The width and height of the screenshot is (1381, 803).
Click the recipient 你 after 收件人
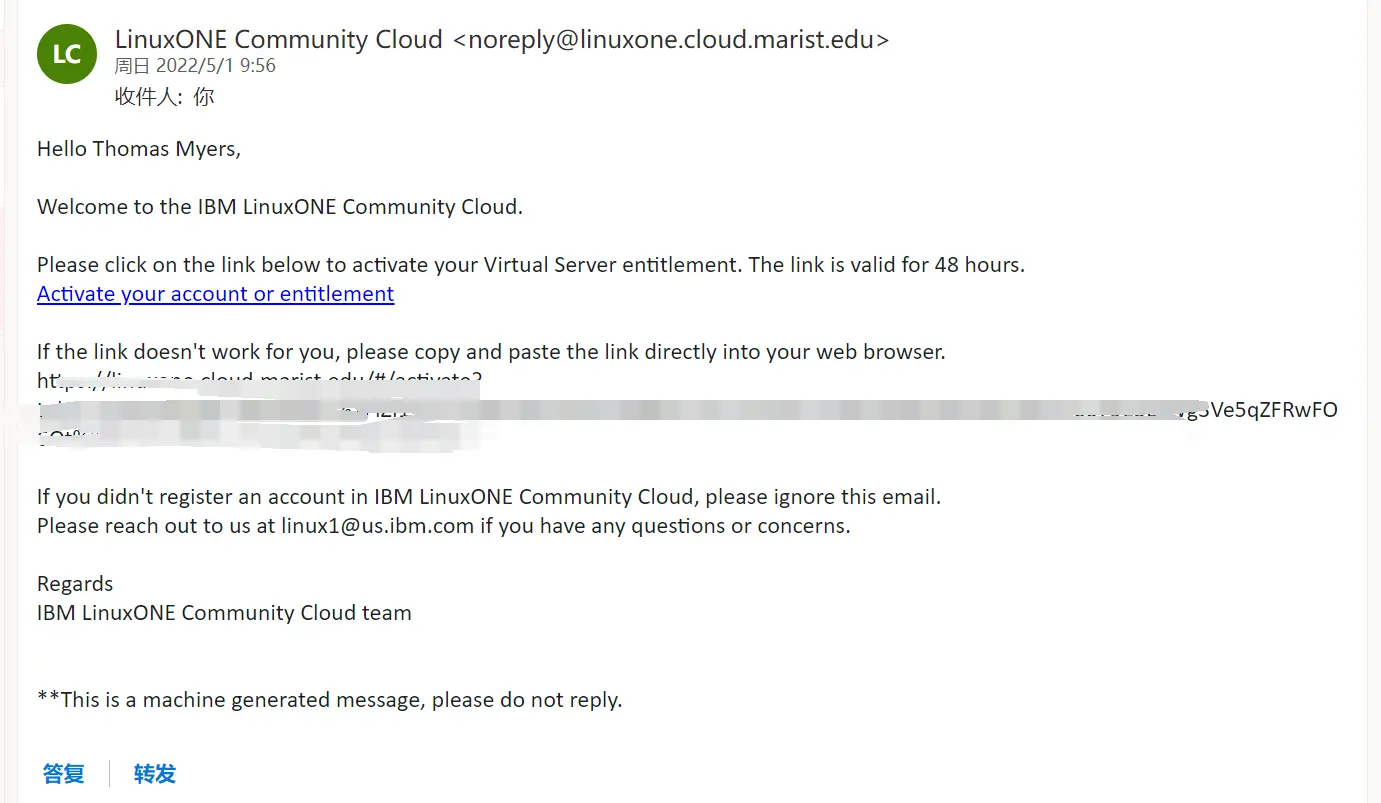coord(204,97)
